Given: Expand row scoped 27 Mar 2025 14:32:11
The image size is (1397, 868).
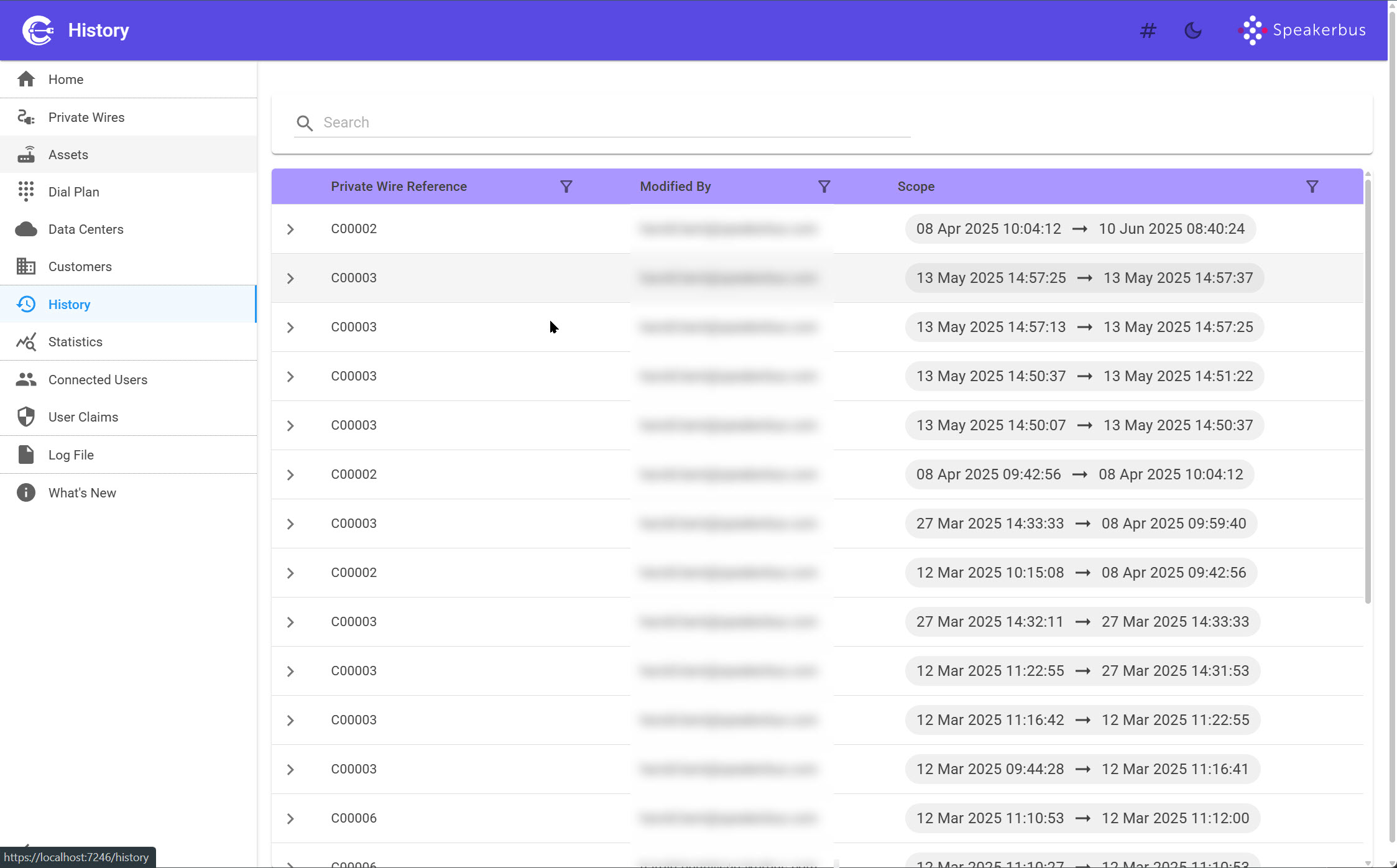Looking at the screenshot, I should pyautogui.click(x=290, y=622).
